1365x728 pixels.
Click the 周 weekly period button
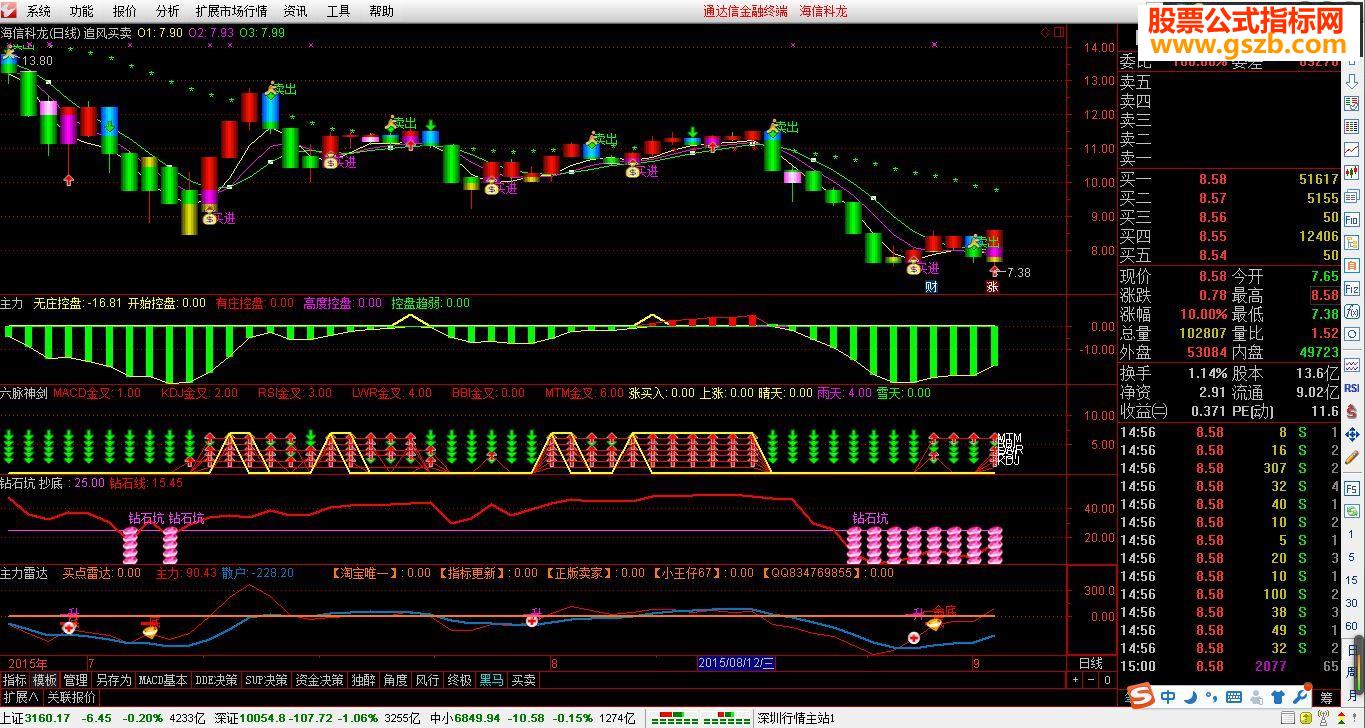[x=1352, y=673]
